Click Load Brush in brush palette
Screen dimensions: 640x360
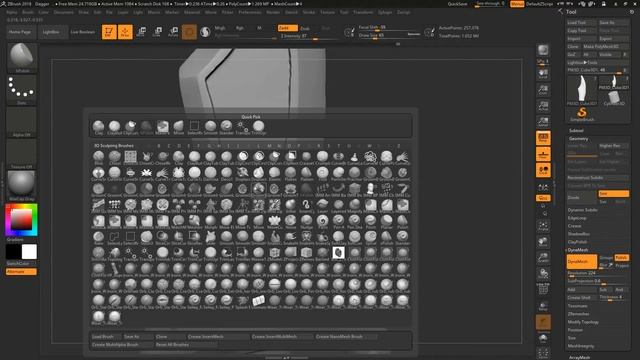tap(106, 337)
